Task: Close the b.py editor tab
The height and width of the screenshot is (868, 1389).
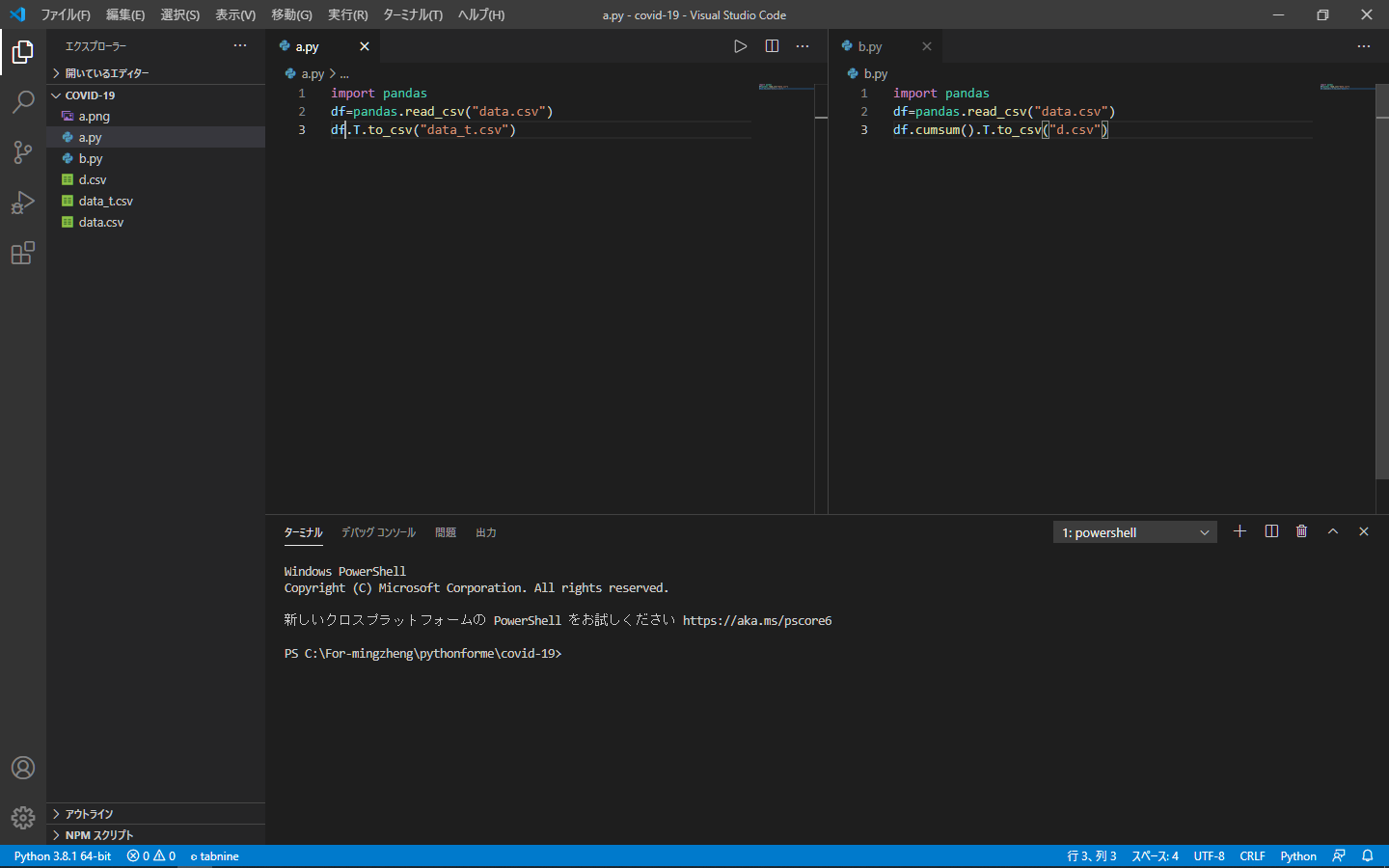Action: (927, 46)
